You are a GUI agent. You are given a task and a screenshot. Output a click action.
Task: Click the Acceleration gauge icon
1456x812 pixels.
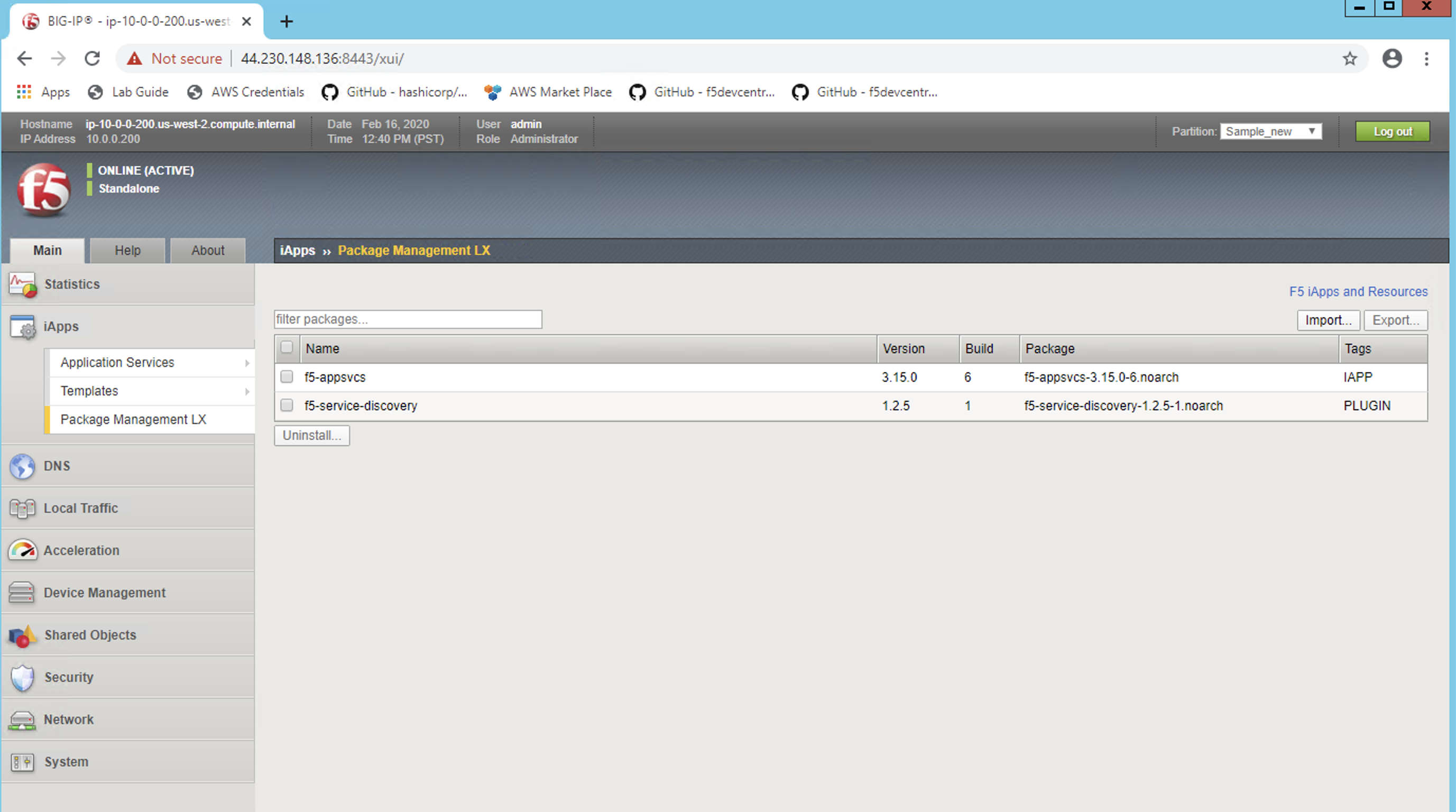click(23, 550)
